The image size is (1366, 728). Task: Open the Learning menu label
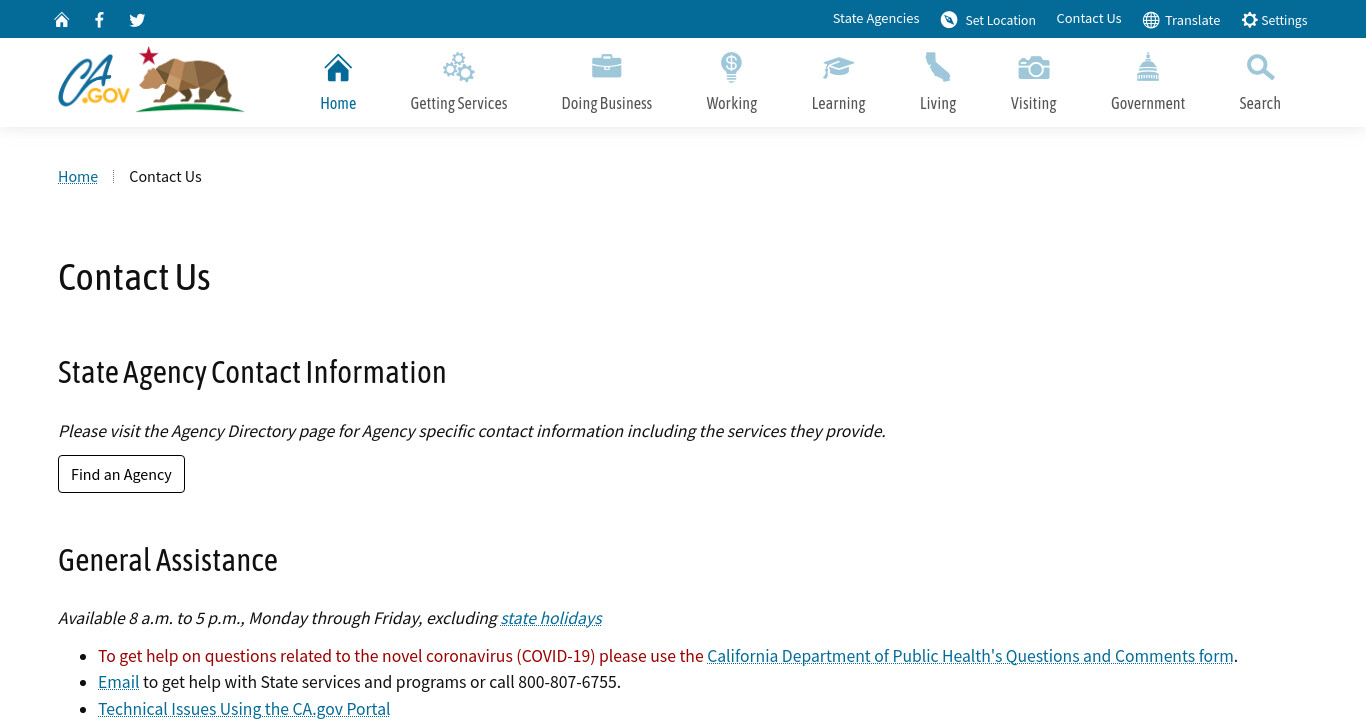point(838,103)
